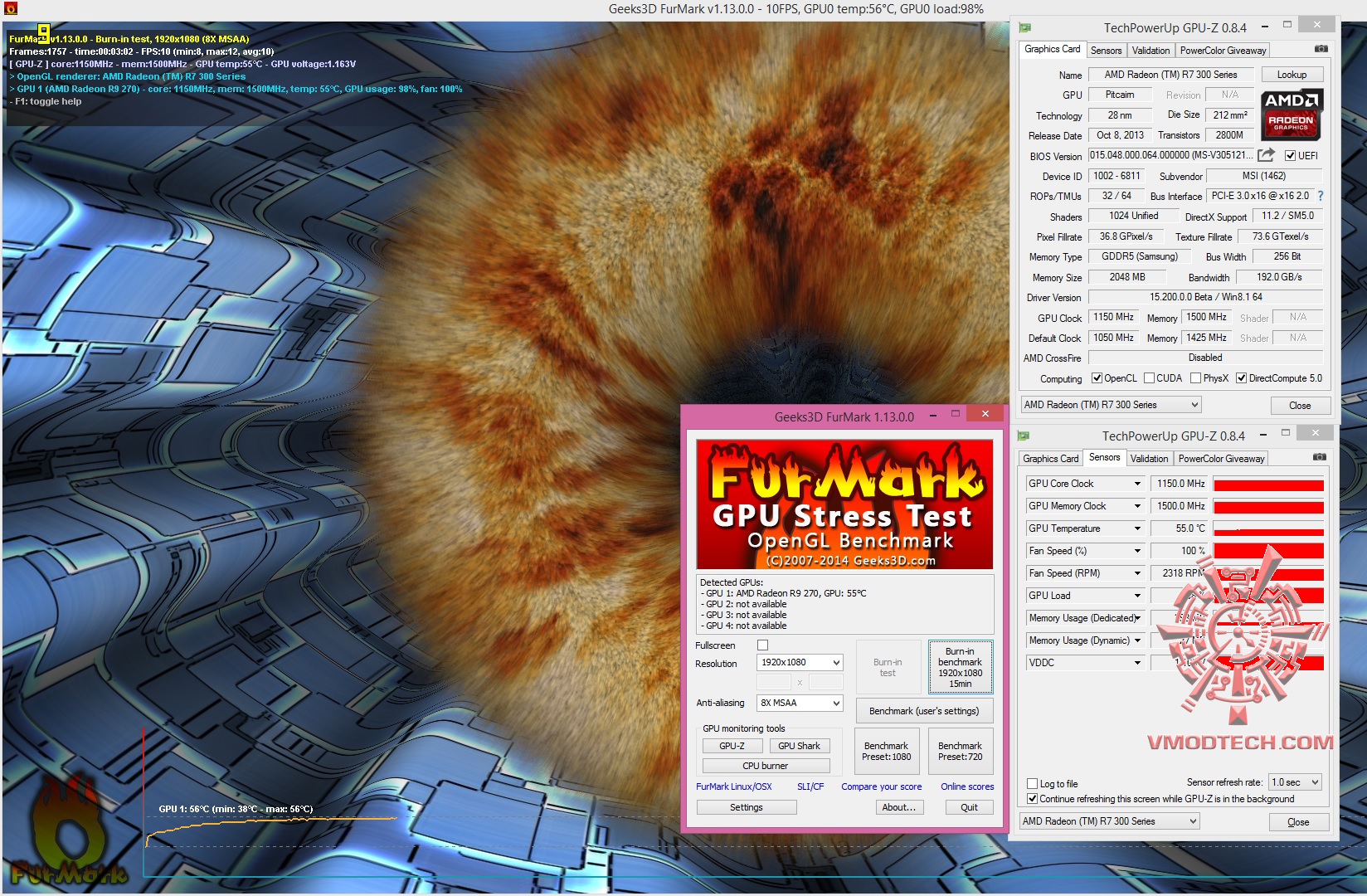Open Validation tab in lower GPU-Z window

point(1149,459)
